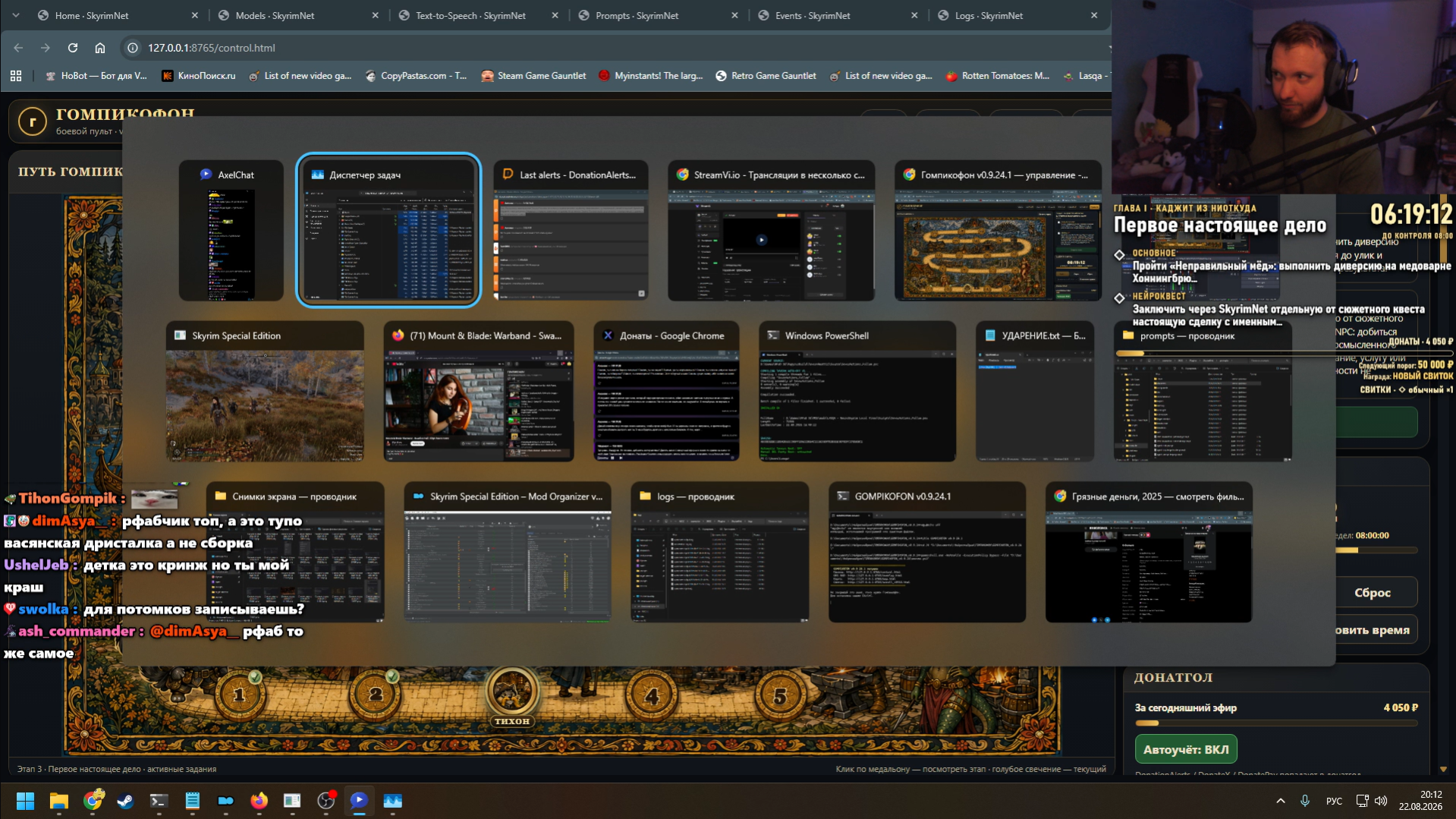The width and height of the screenshot is (1456, 819).
Task: Switch to the Models · SkyrimNet tab
Action: (298, 15)
